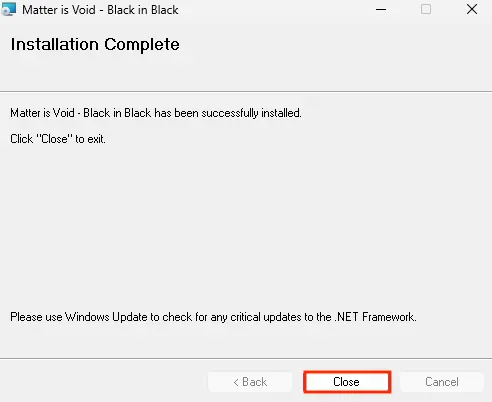Viewport: 492px width, 402px height.
Task: Click the installer icon in the title bar
Action: click(9, 9)
